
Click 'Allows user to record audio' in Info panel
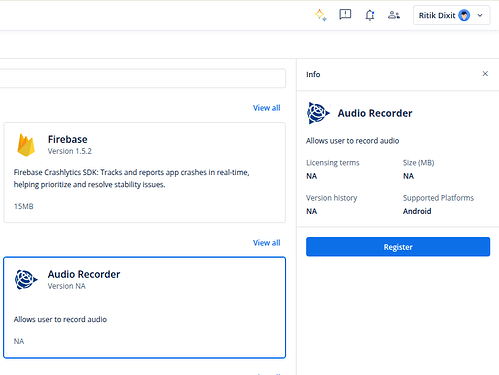(352, 141)
